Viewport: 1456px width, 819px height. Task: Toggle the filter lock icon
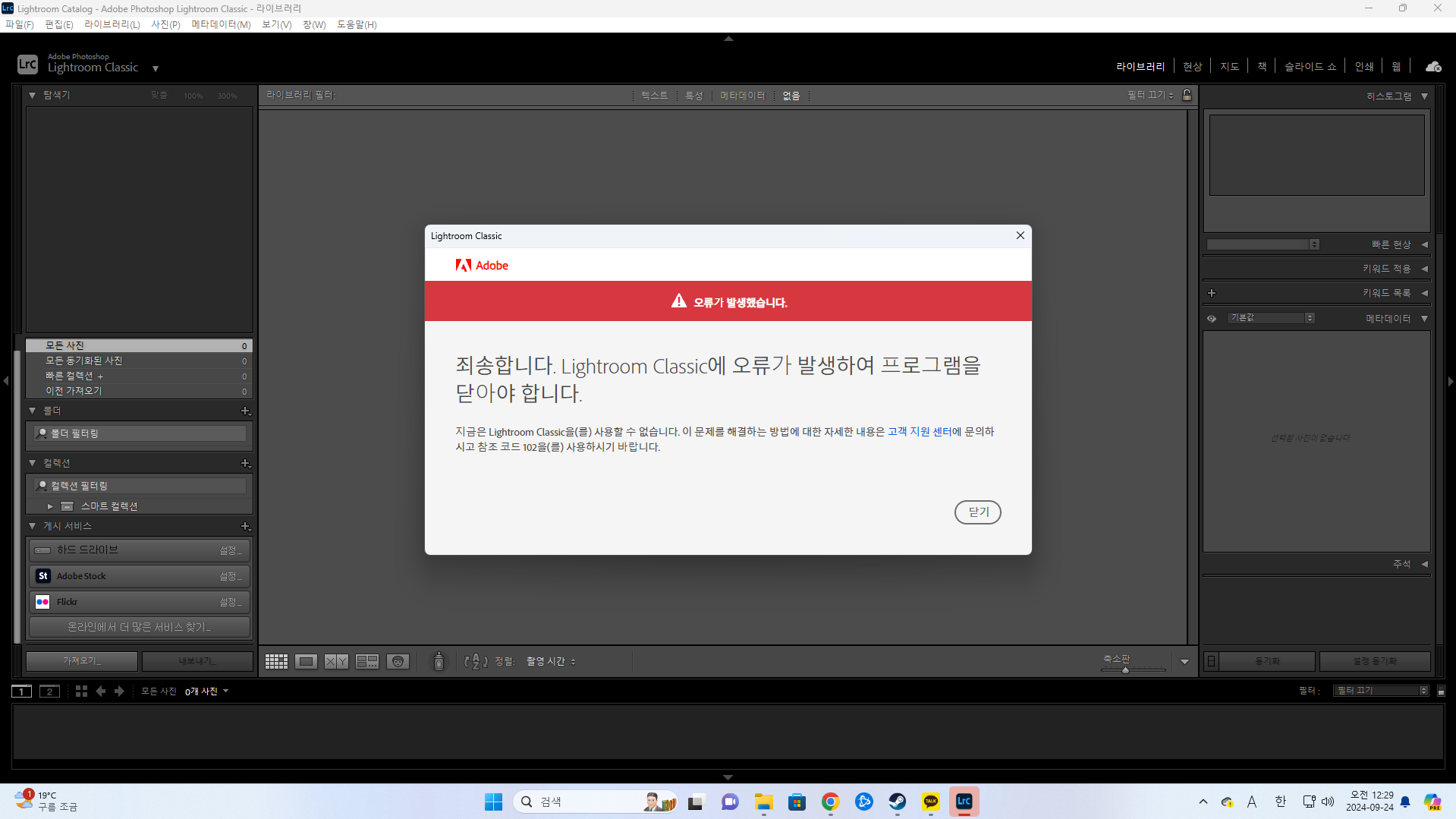coord(1187,94)
